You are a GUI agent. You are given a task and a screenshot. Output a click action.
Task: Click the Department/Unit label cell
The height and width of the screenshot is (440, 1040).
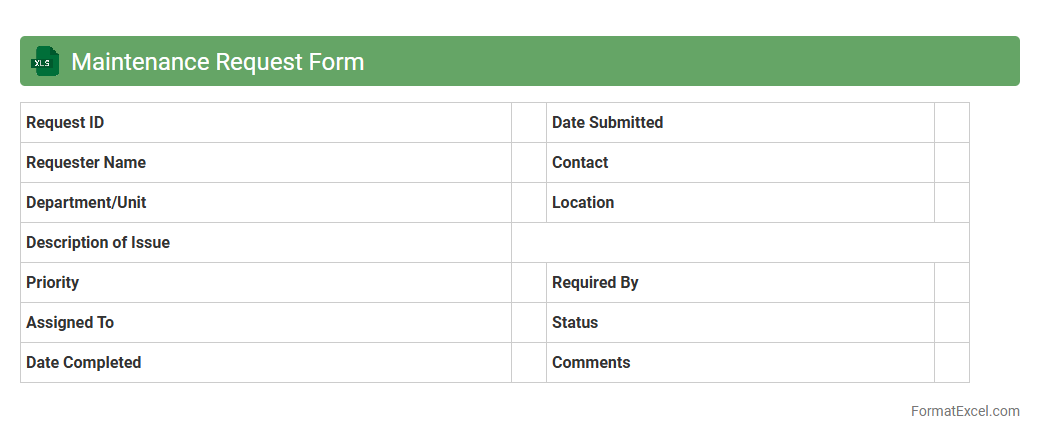265,203
